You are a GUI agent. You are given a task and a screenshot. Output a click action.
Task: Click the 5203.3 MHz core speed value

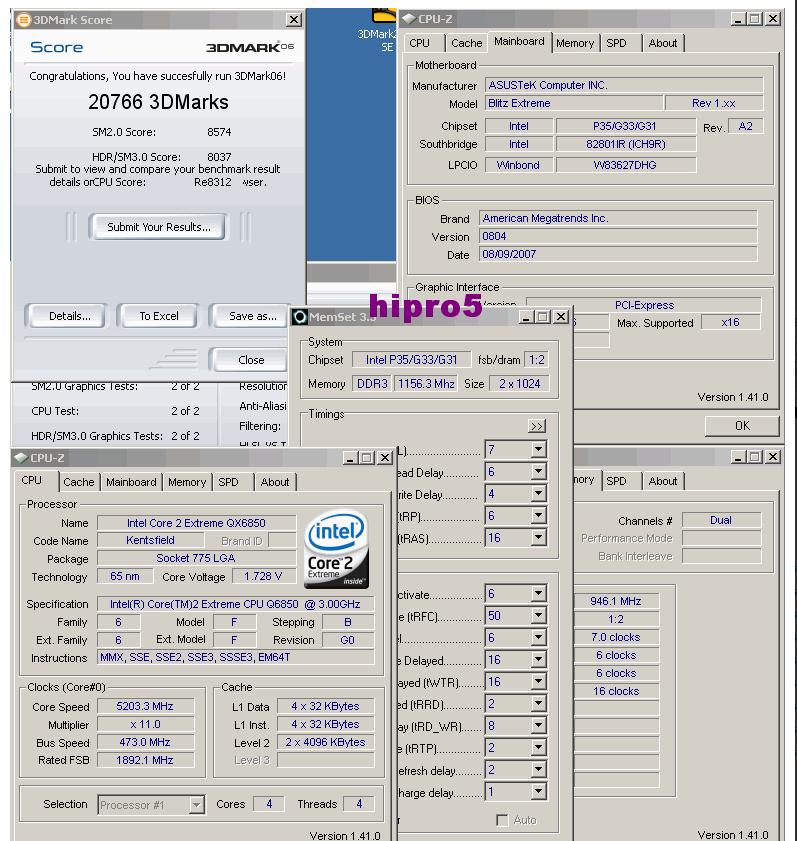tap(145, 706)
